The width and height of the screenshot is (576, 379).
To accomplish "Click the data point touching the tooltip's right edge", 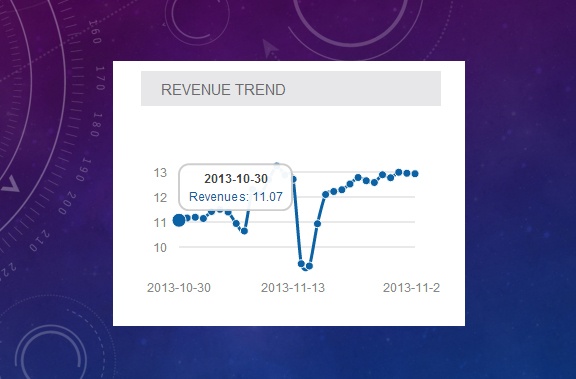I will point(294,179).
